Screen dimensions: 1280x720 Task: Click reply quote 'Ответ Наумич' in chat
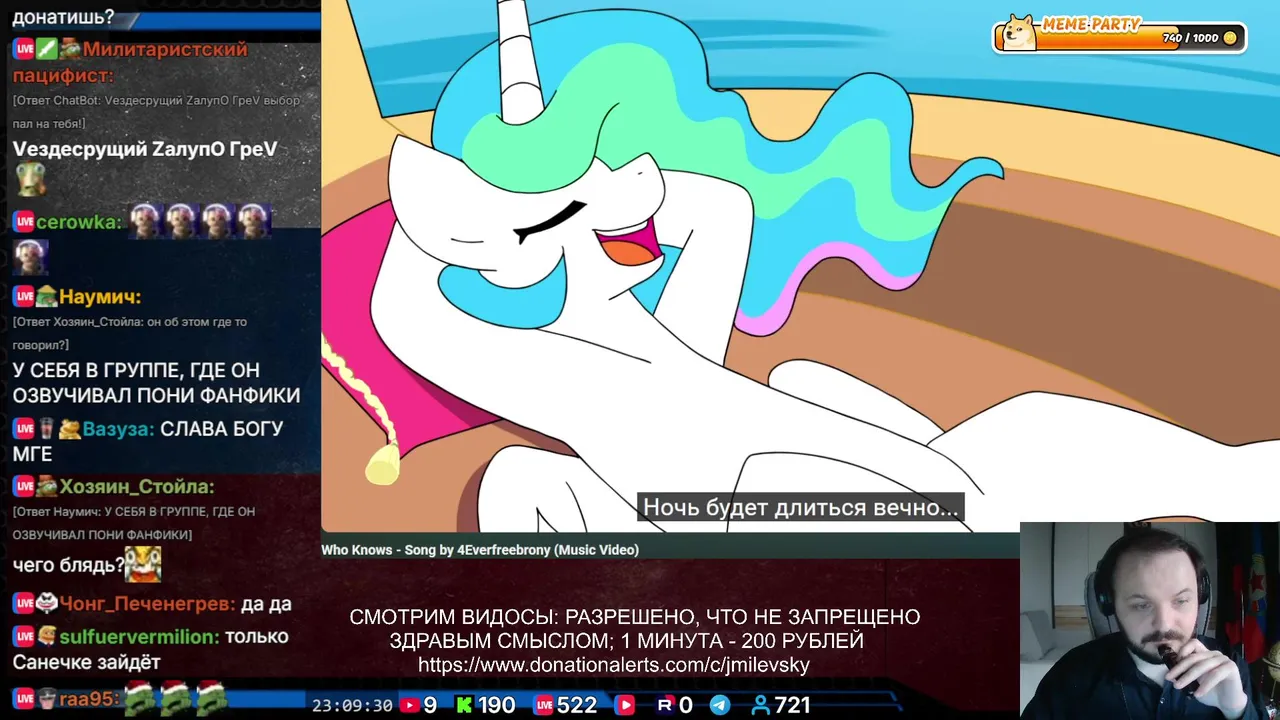pyautogui.click(x=134, y=522)
